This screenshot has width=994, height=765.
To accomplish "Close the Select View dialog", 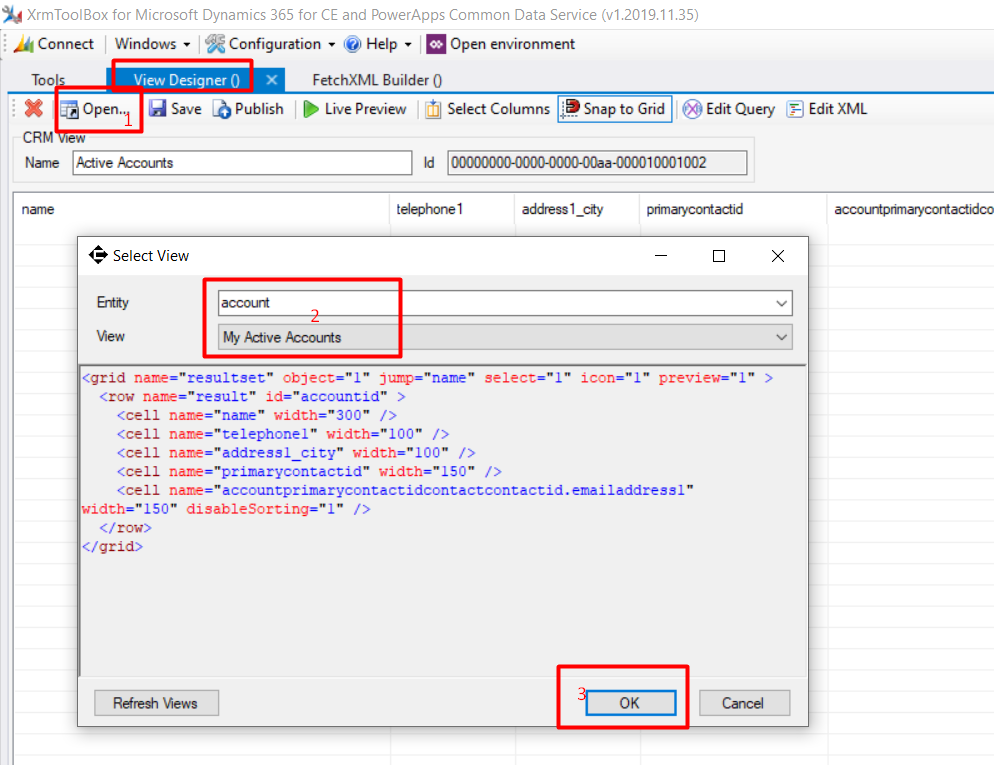I will coord(778,256).
